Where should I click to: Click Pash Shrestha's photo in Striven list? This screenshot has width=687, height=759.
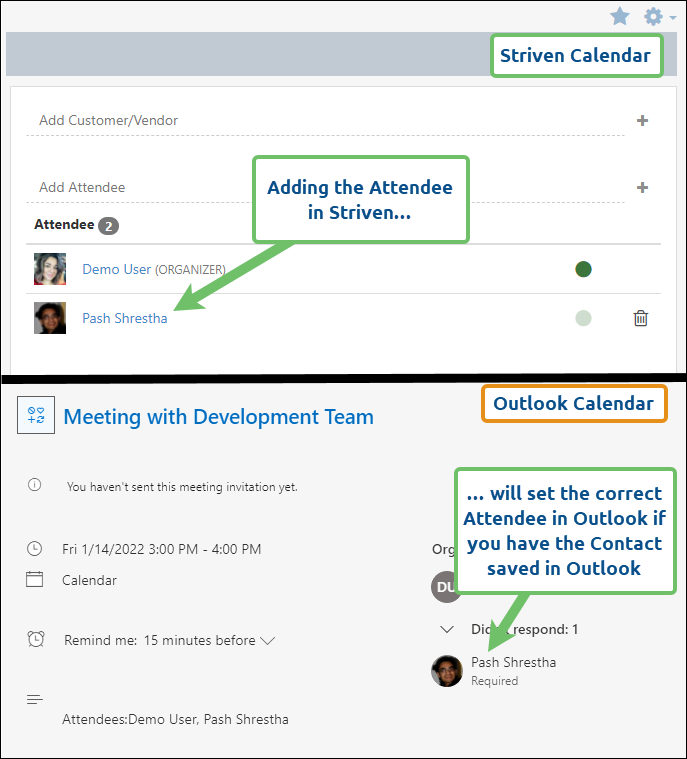(x=50, y=318)
